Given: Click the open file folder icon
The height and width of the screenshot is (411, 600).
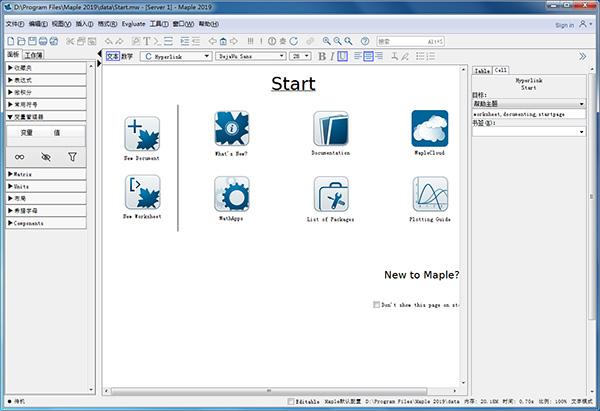Looking at the screenshot, I should pos(21,41).
